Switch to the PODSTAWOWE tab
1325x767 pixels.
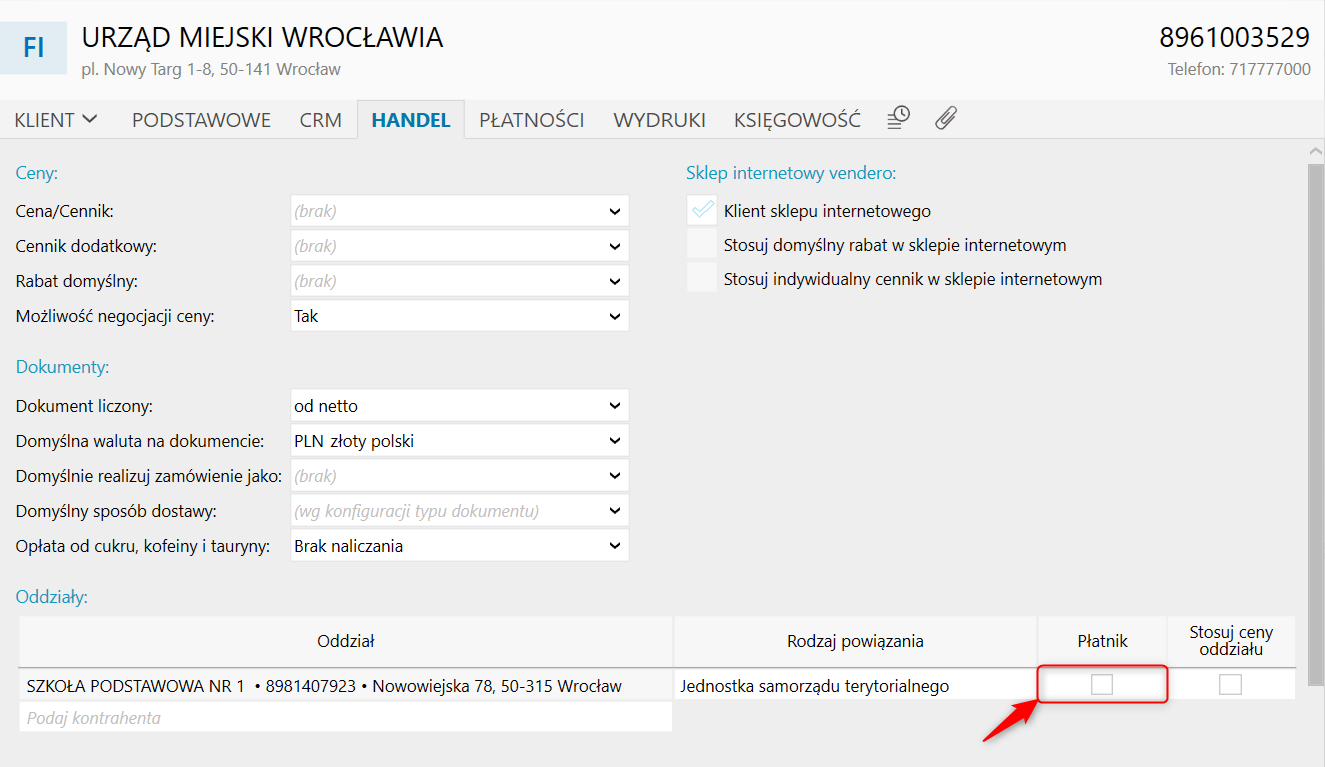pyautogui.click(x=201, y=120)
